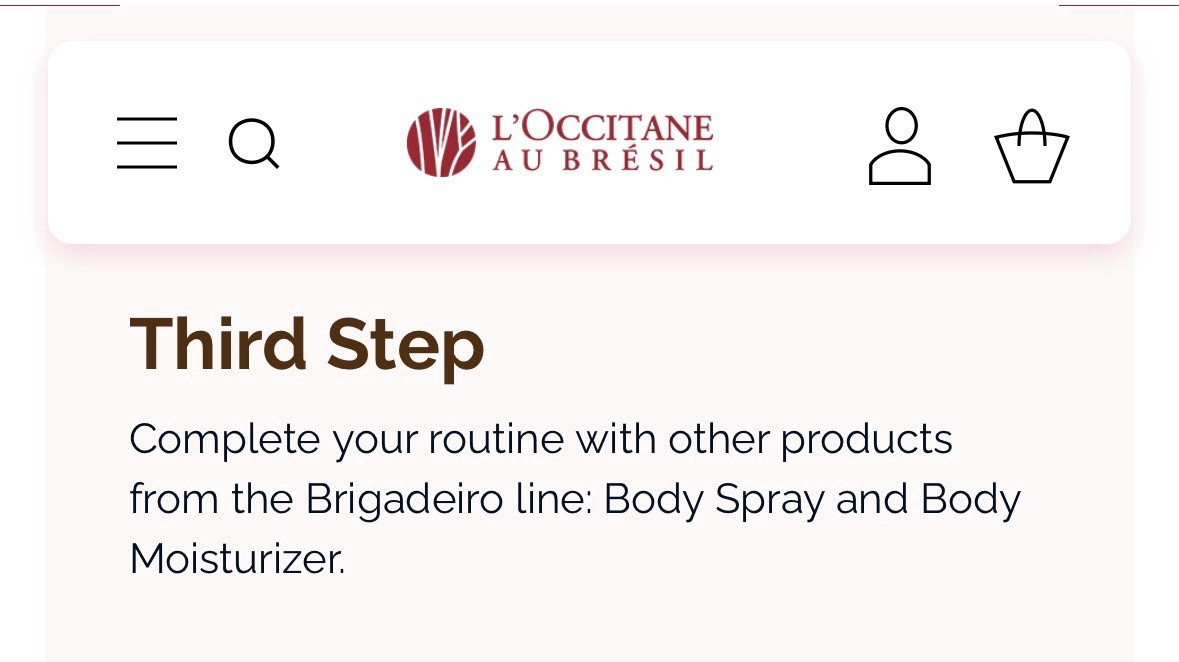Click the AU BRÉSIL logo subtitle
This screenshot has height=662, width=1179.
[602, 160]
